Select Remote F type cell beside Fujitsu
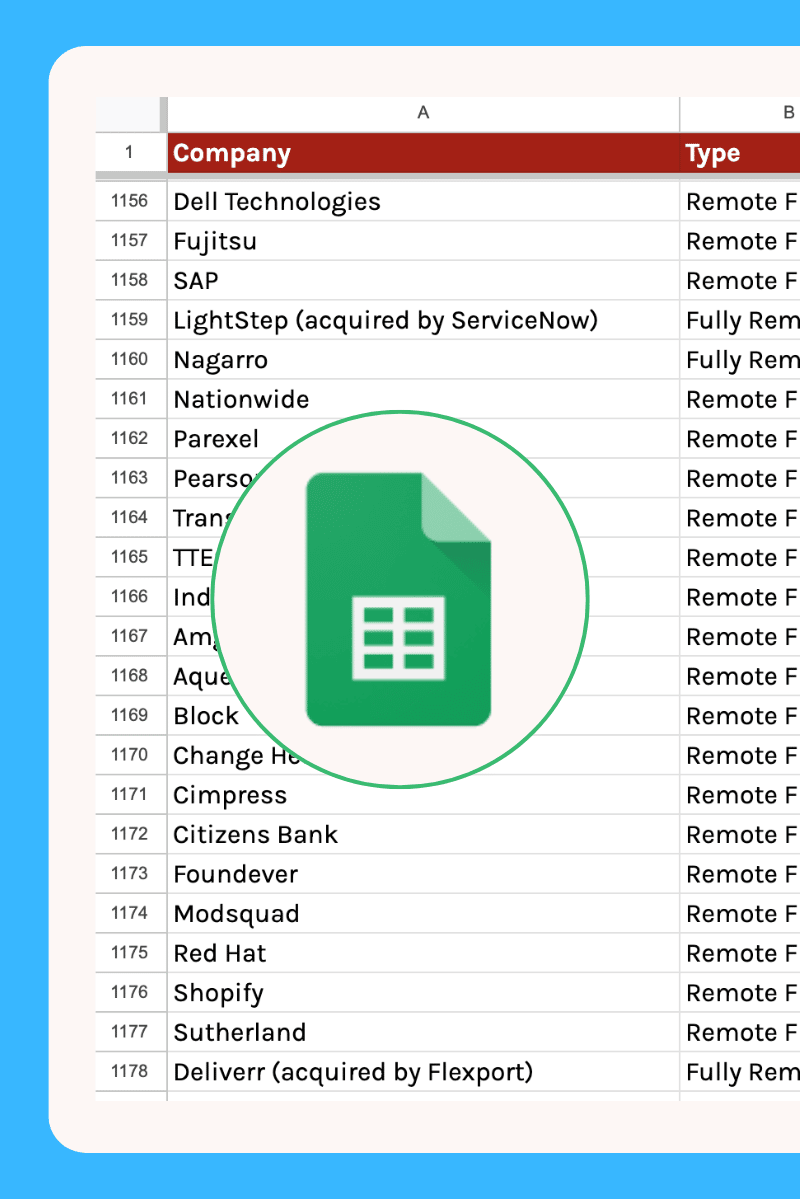800x1199 pixels. coord(740,241)
